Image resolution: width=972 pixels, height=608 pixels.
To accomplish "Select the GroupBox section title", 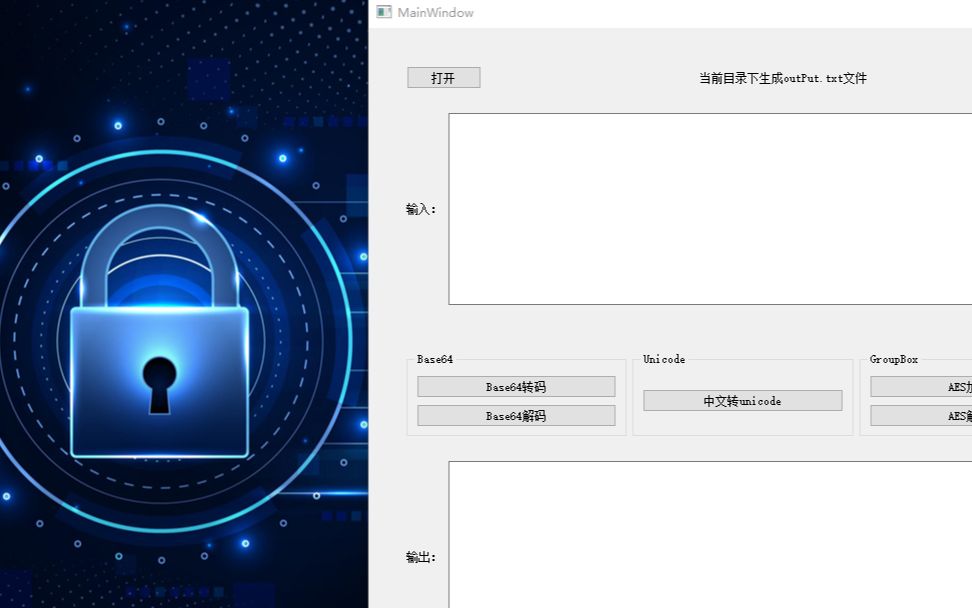I will coord(894,359).
